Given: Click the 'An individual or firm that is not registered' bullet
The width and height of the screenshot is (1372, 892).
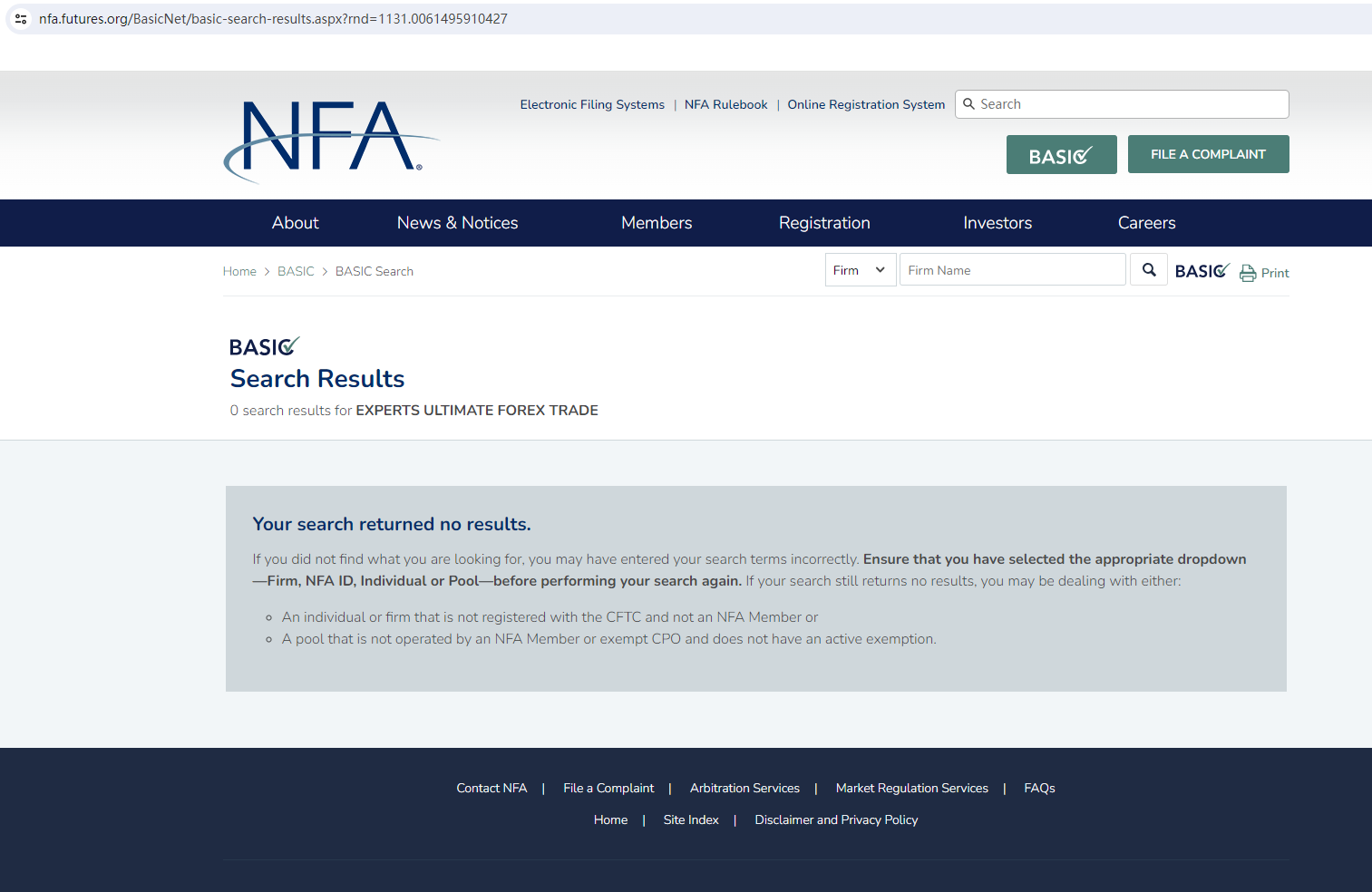Looking at the screenshot, I should click(x=550, y=617).
